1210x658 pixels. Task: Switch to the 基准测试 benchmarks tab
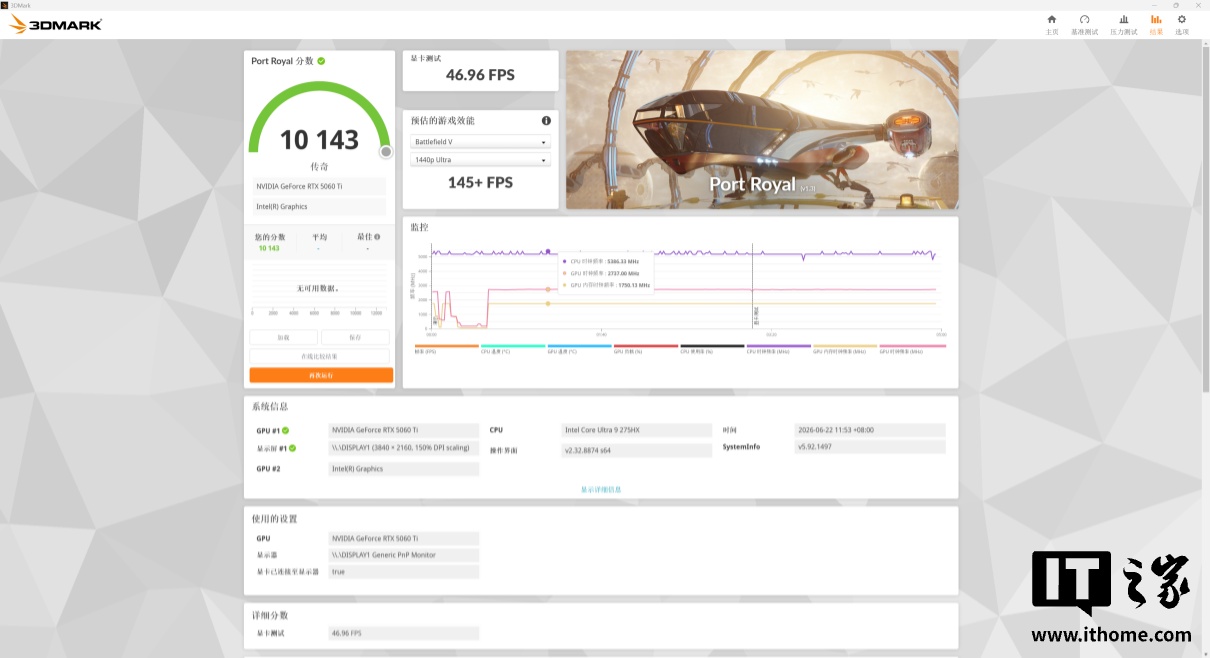pyautogui.click(x=1084, y=24)
